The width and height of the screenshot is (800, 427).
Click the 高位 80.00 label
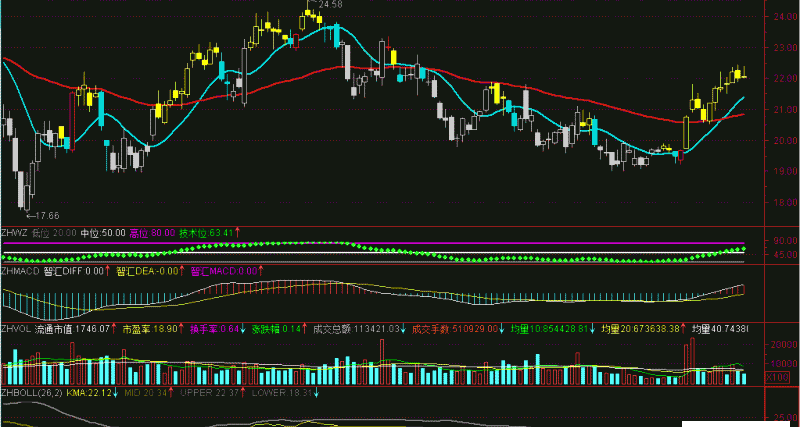(152, 233)
